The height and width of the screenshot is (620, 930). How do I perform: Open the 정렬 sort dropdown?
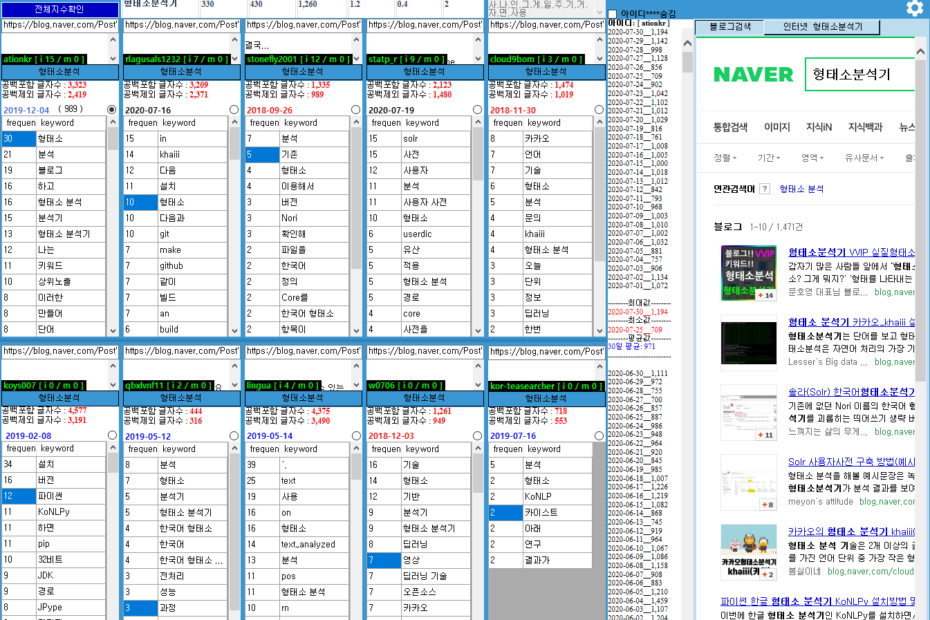pyautogui.click(x=725, y=158)
